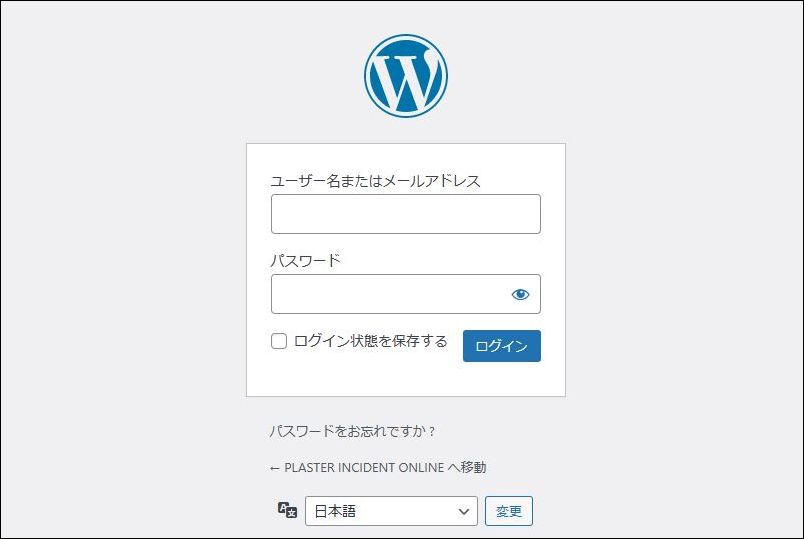Image resolution: width=804 pixels, height=539 pixels.
Task: Click the 変更 button beside language selector
Action: click(x=509, y=511)
